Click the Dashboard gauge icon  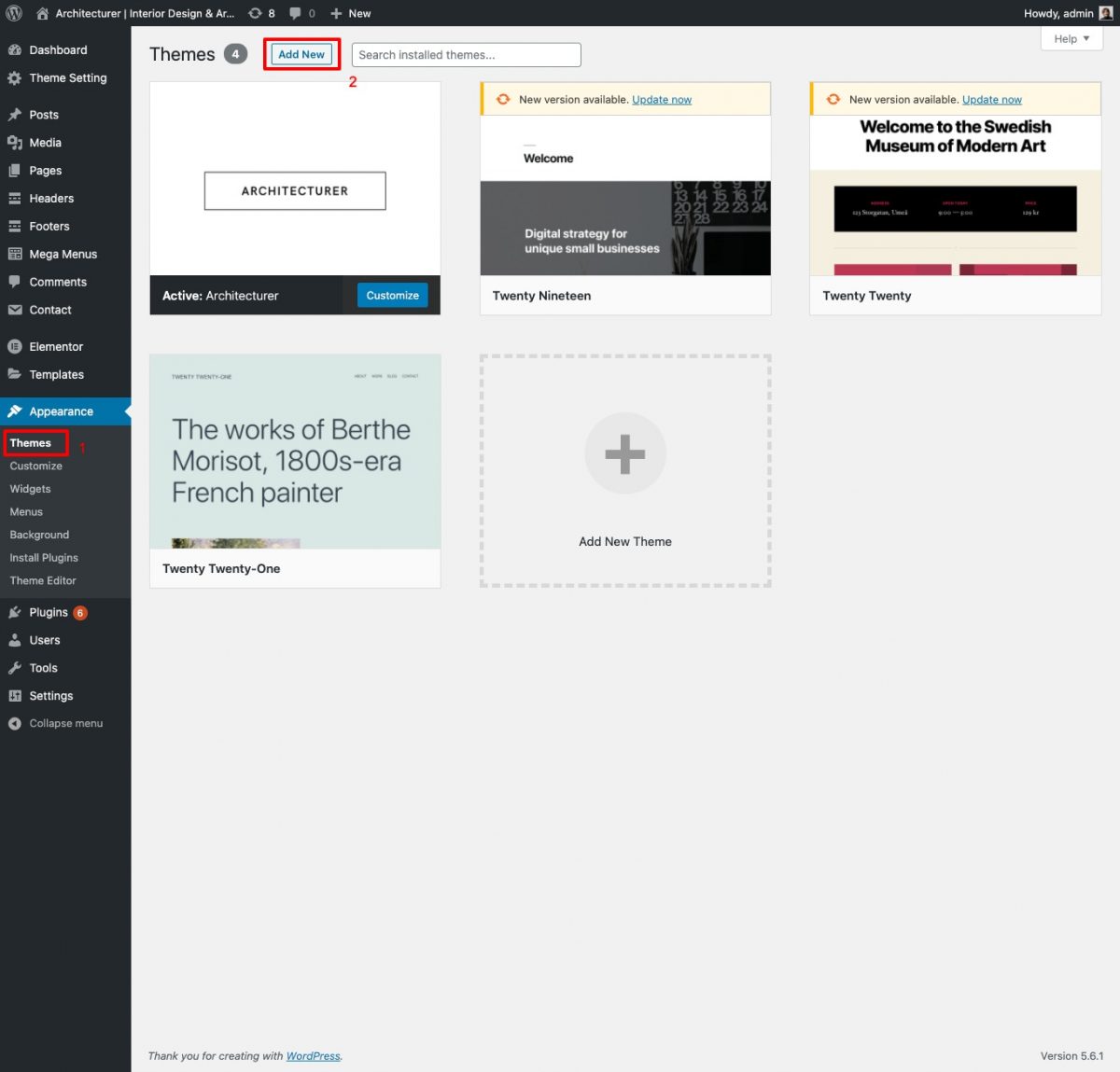(16, 49)
